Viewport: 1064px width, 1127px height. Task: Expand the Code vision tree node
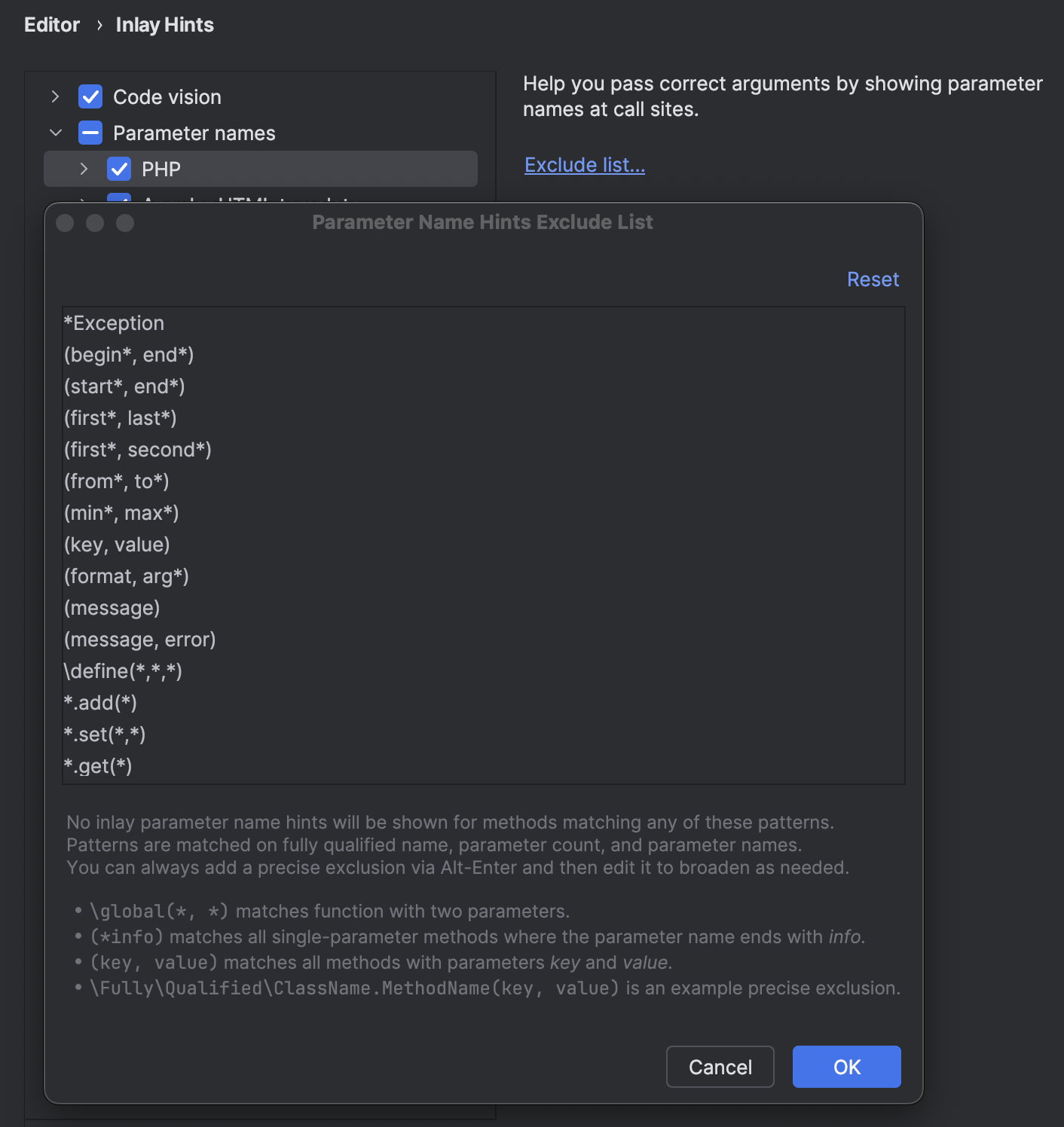54,96
